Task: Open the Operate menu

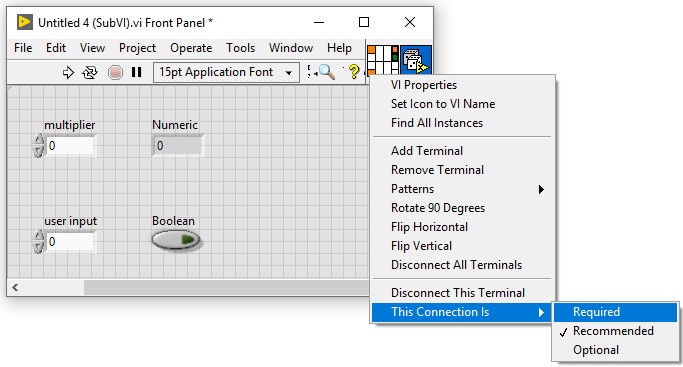Action: click(x=191, y=48)
